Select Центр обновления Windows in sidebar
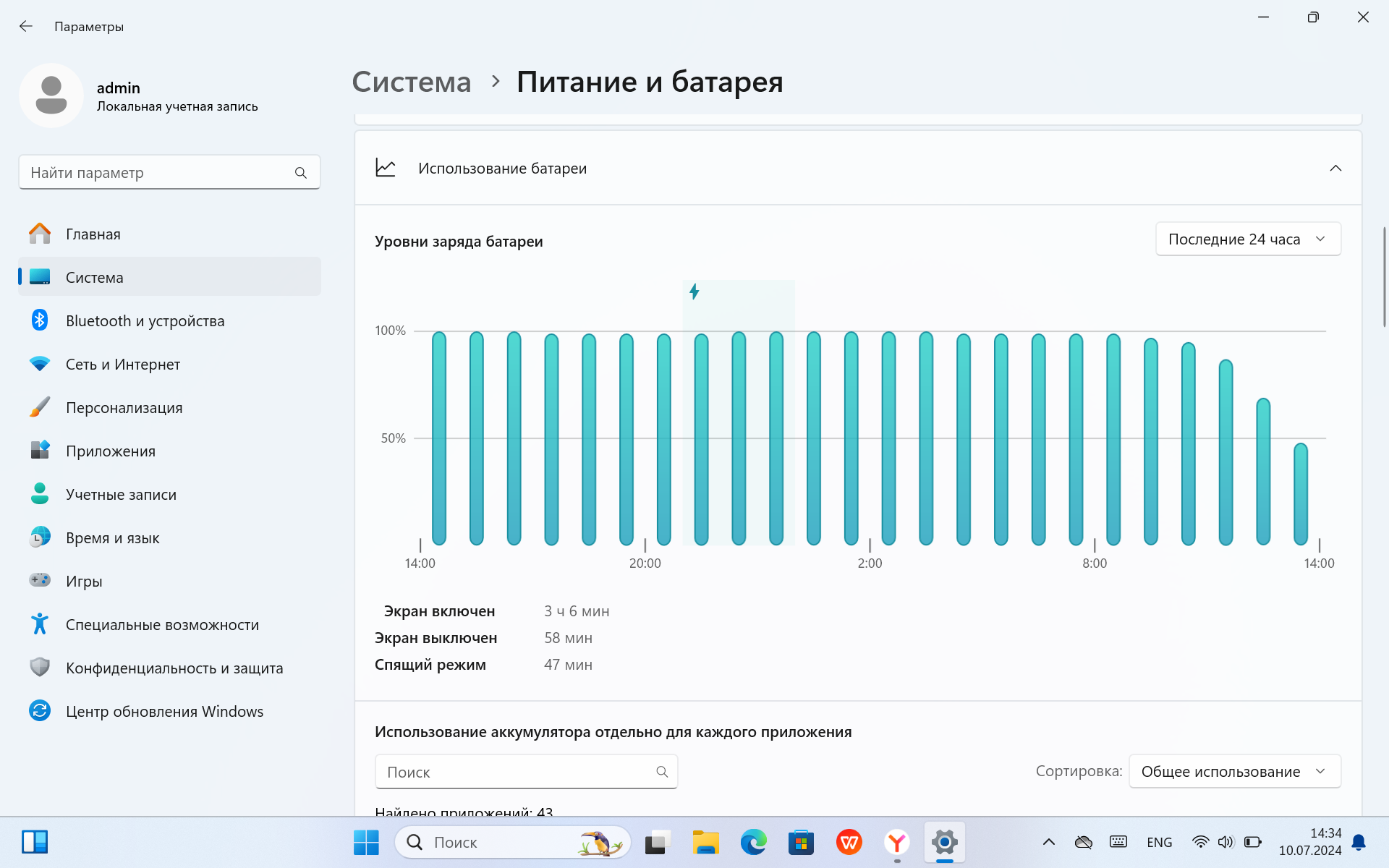The width and height of the screenshot is (1389, 868). [169, 711]
